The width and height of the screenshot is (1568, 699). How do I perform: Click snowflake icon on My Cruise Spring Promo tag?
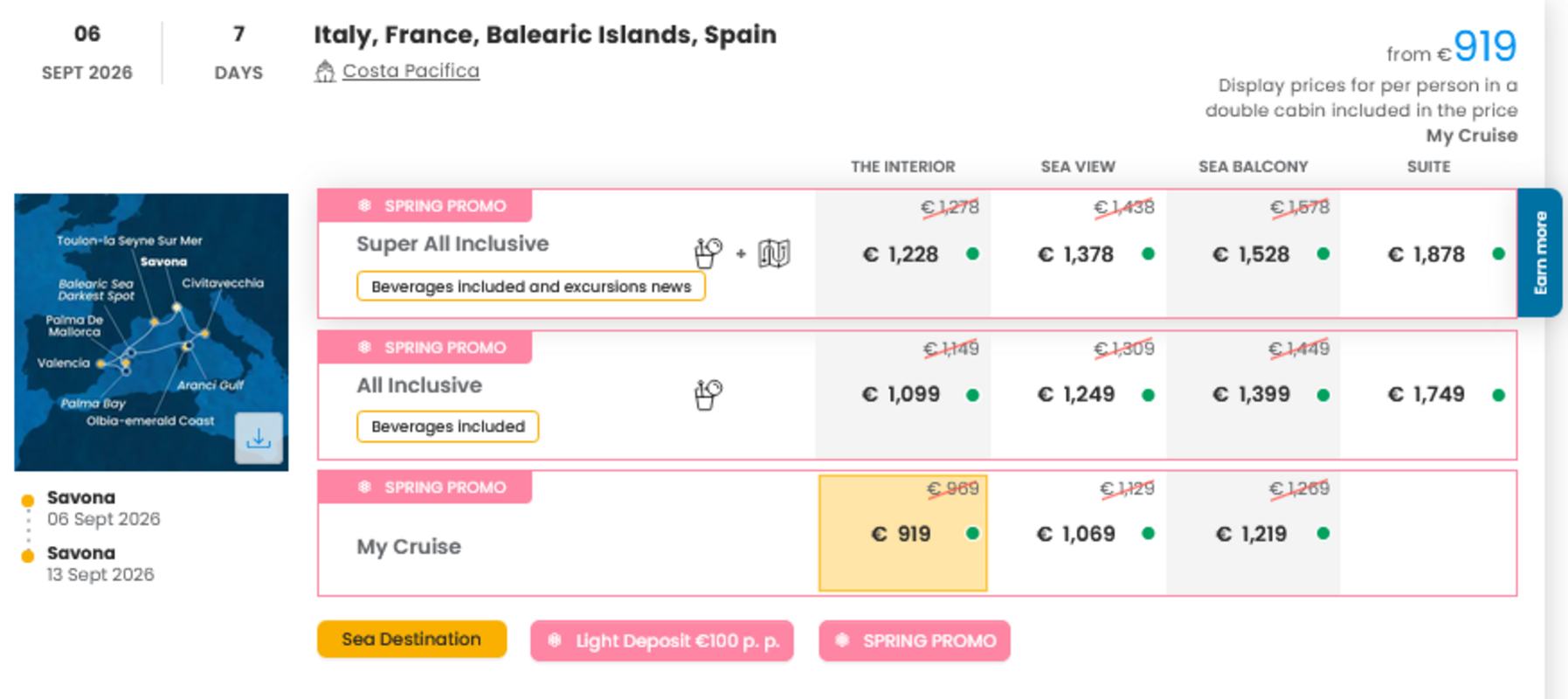click(365, 488)
